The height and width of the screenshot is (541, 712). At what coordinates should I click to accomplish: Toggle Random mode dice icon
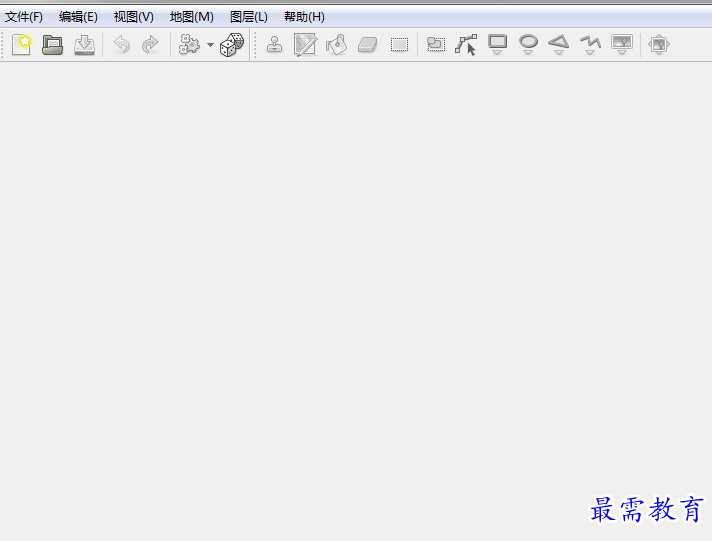point(232,45)
